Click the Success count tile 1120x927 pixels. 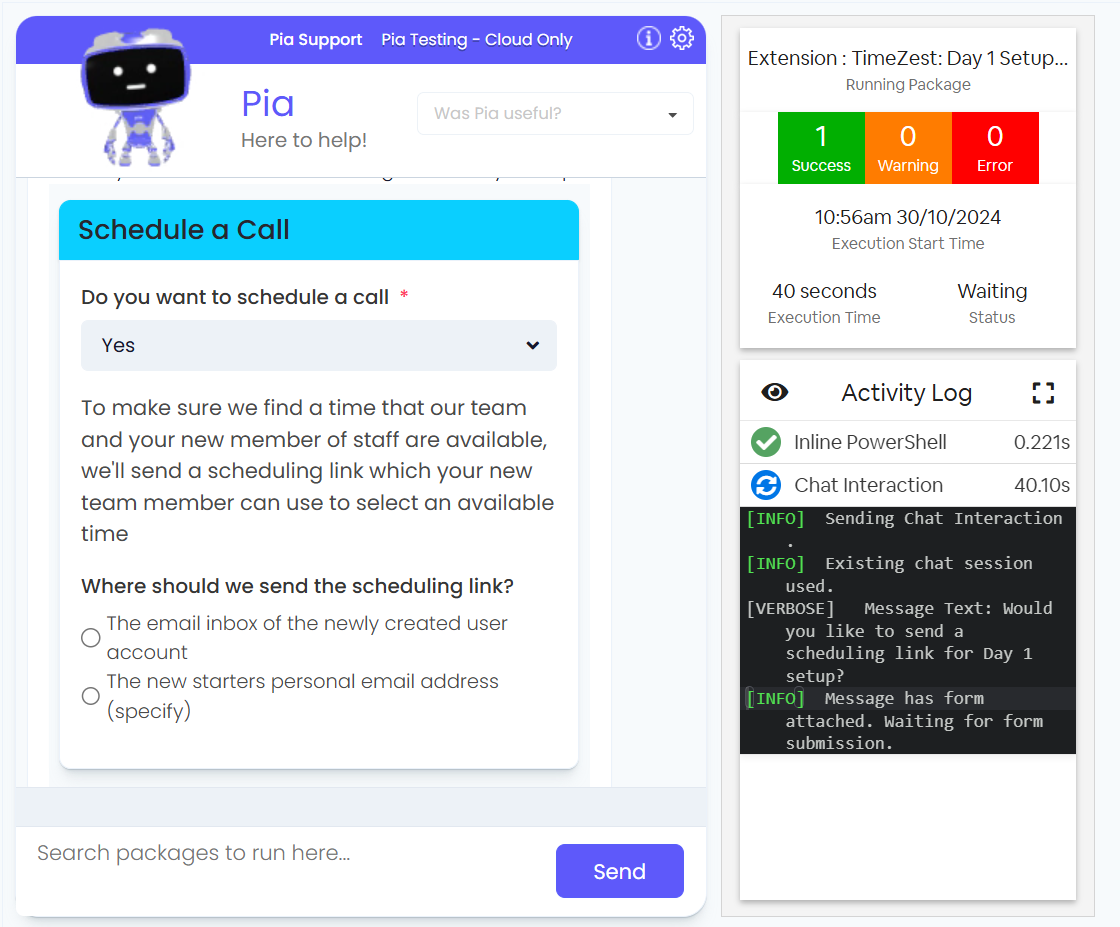point(821,148)
